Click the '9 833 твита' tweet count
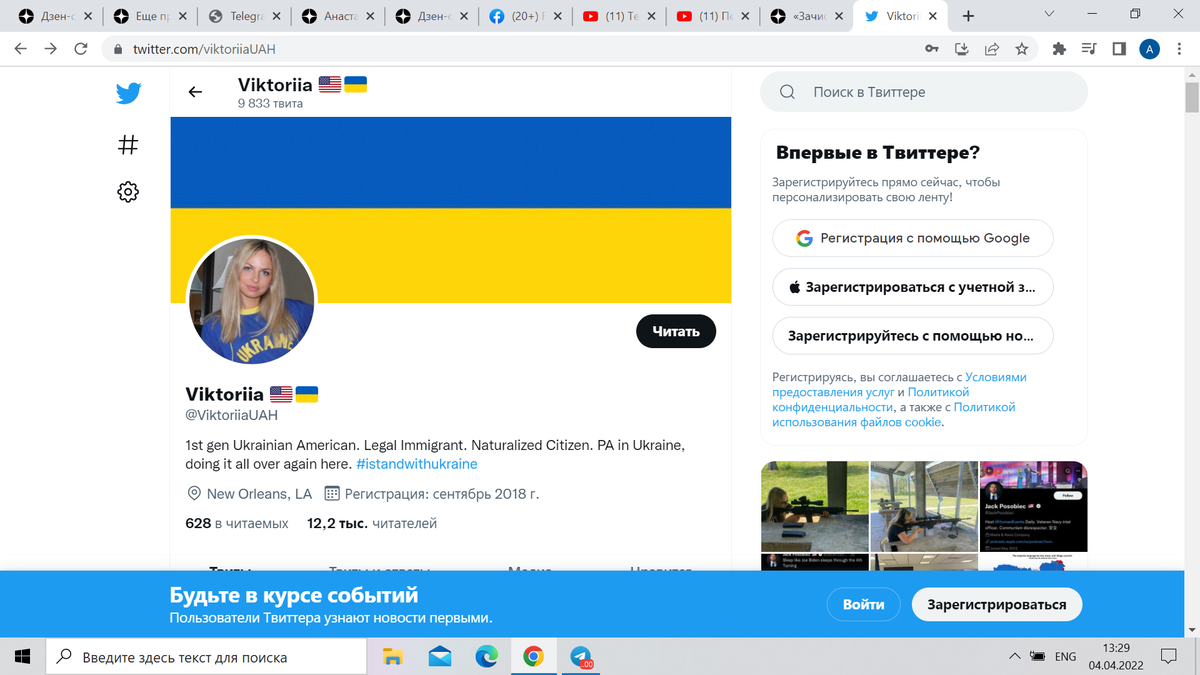 [x=270, y=103]
